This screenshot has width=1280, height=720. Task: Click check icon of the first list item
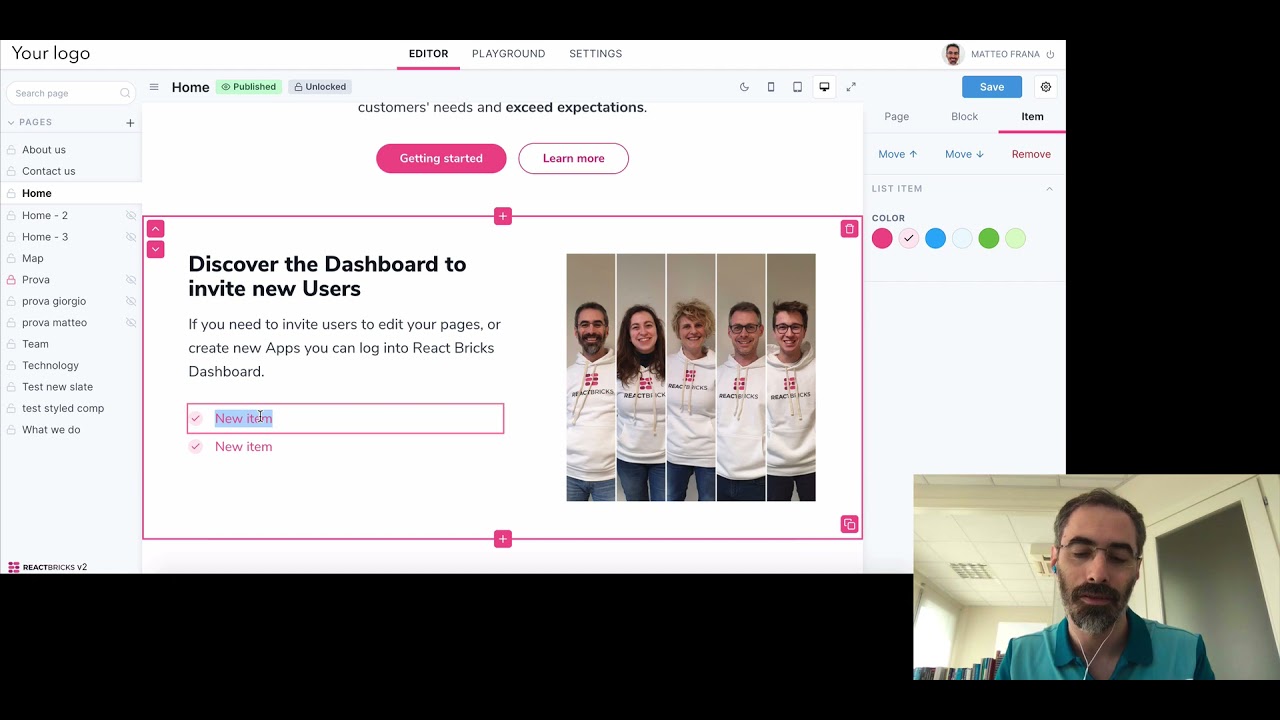196,418
